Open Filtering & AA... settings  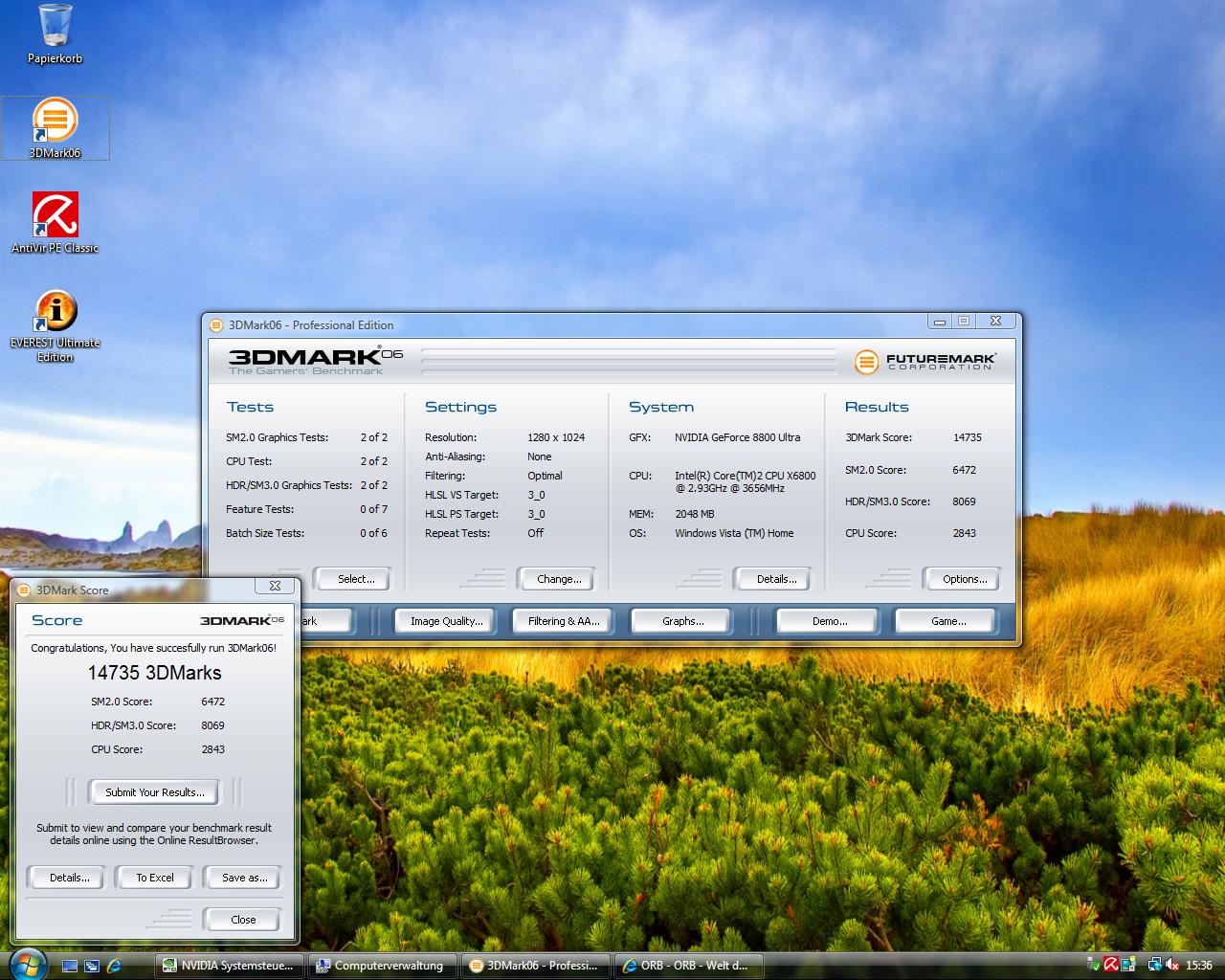pyautogui.click(x=563, y=621)
